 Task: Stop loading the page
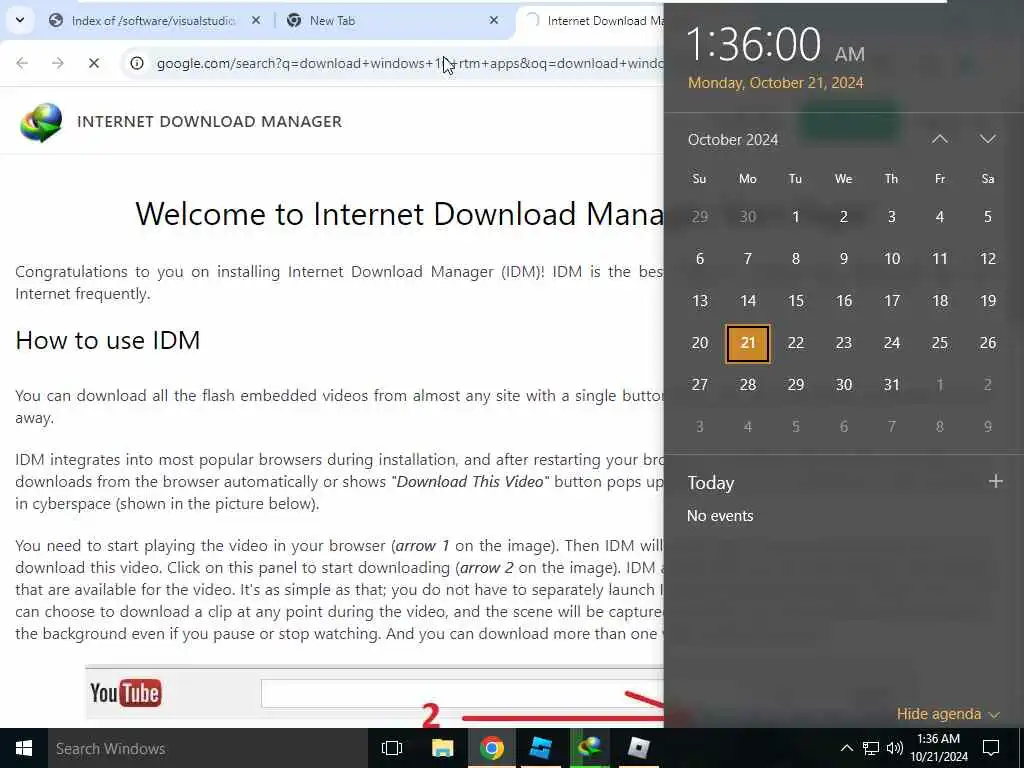[93, 63]
